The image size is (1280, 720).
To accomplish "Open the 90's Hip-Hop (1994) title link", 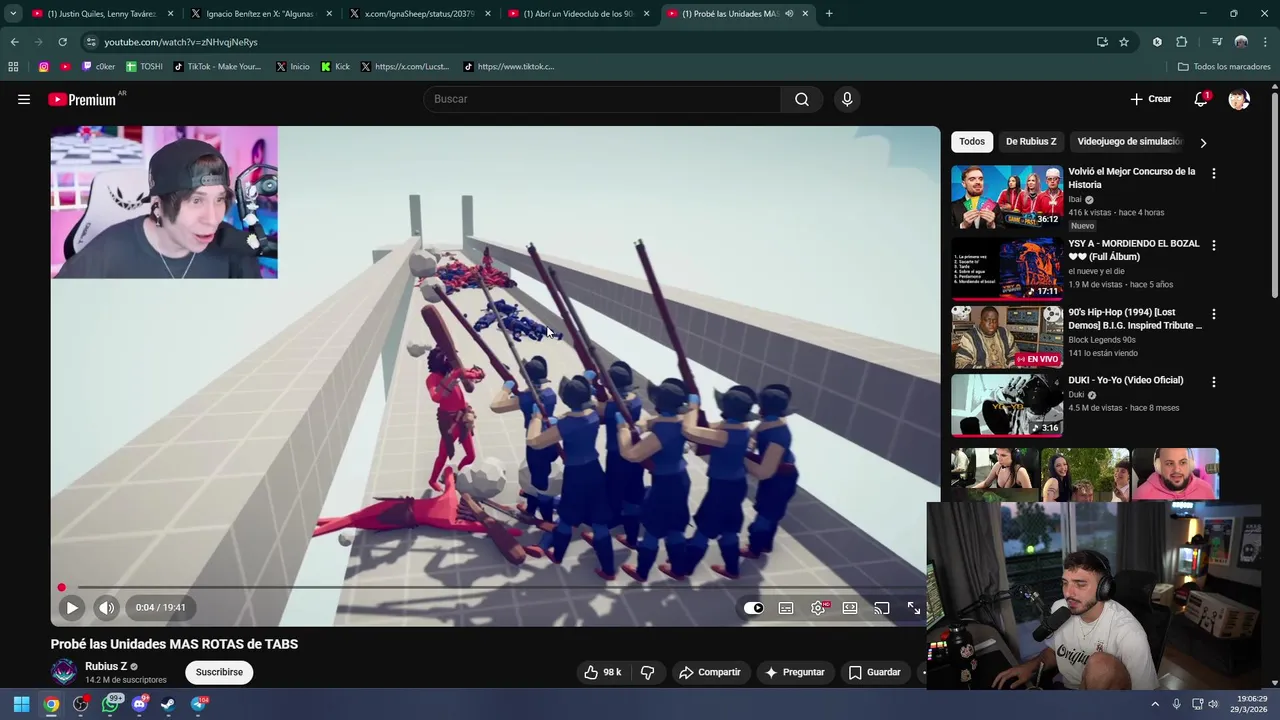I will click(x=1135, y=319).
